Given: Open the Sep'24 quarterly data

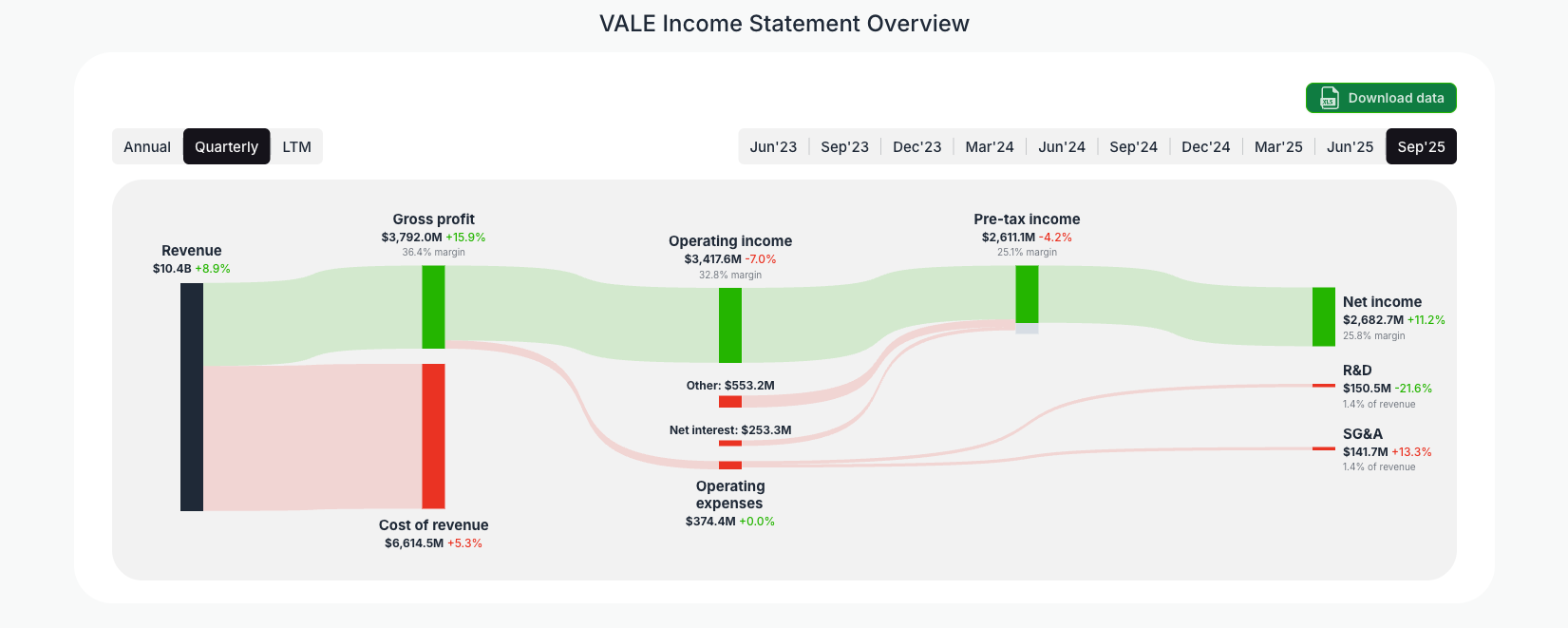Looking at the screenshot, I should 1133,146.
